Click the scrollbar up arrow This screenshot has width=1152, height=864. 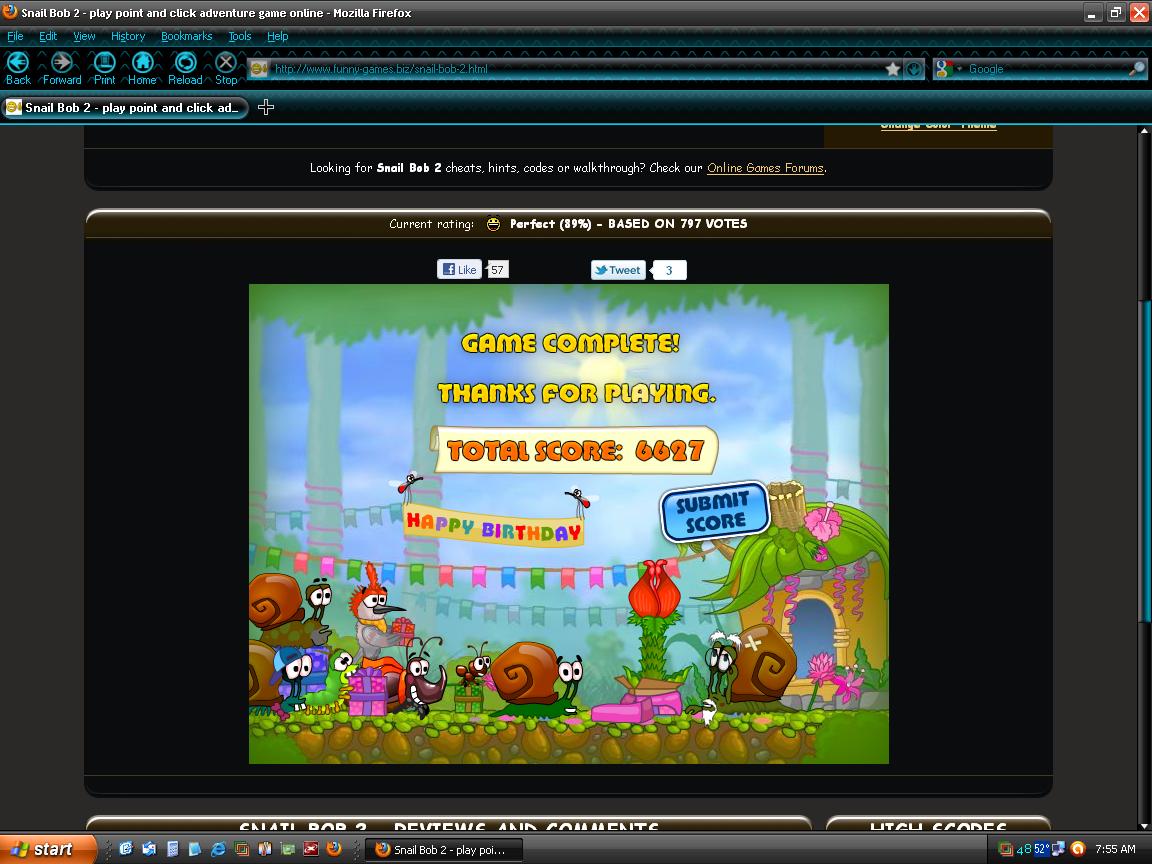point(1144,132)
